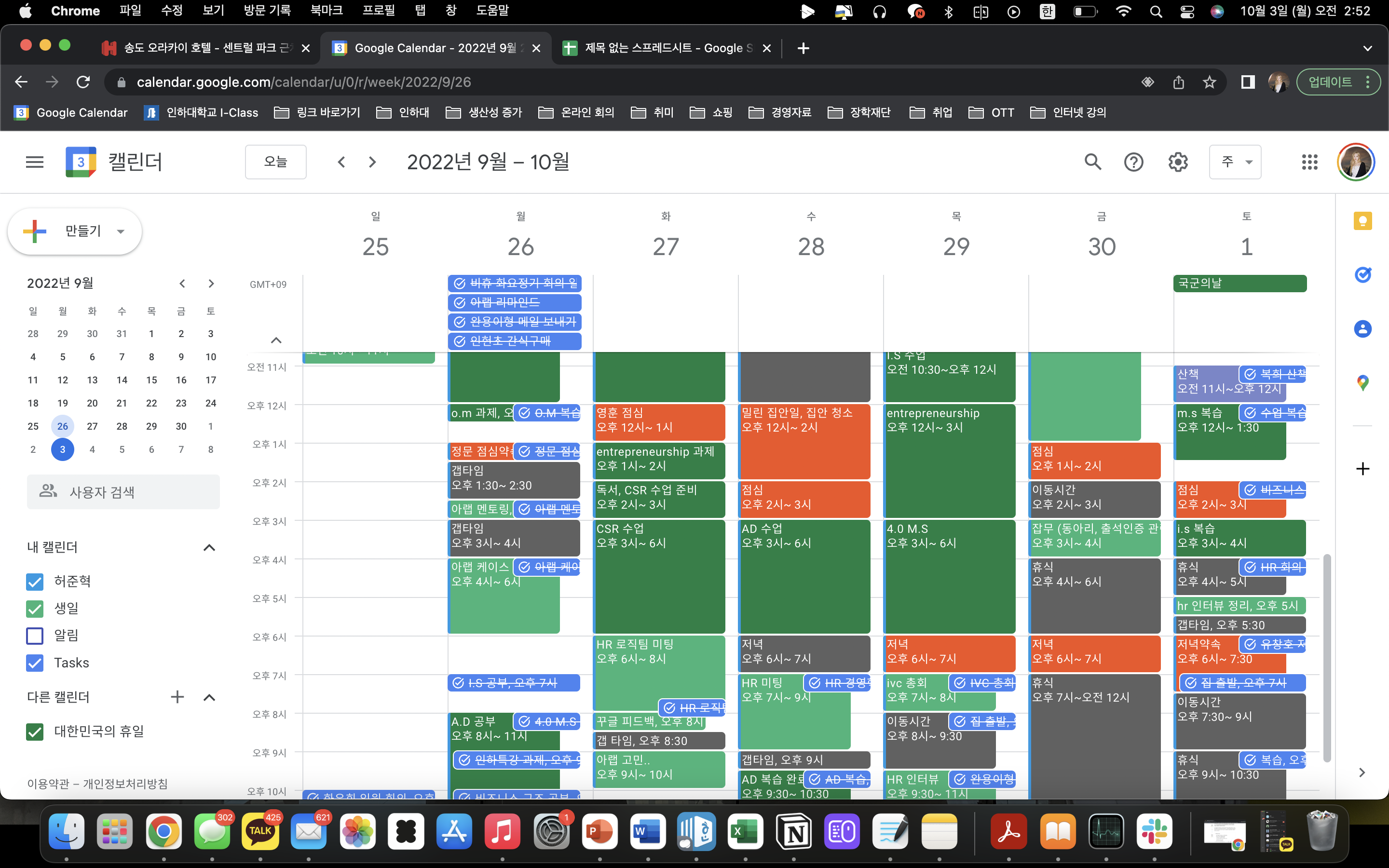Open the 국군의날 holiday event

click(1240, 283)
